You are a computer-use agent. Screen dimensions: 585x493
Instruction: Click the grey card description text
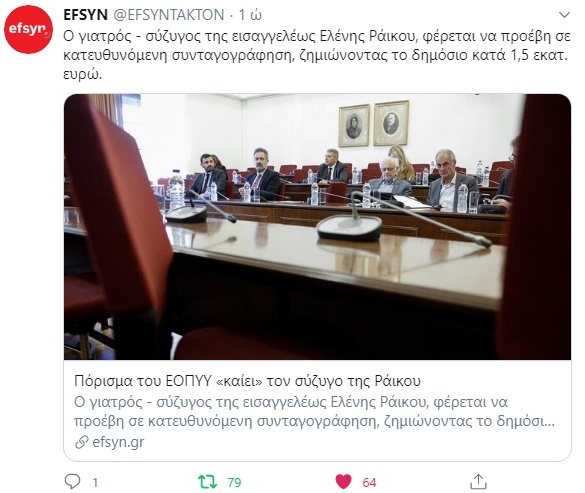(x=314, y=412)
